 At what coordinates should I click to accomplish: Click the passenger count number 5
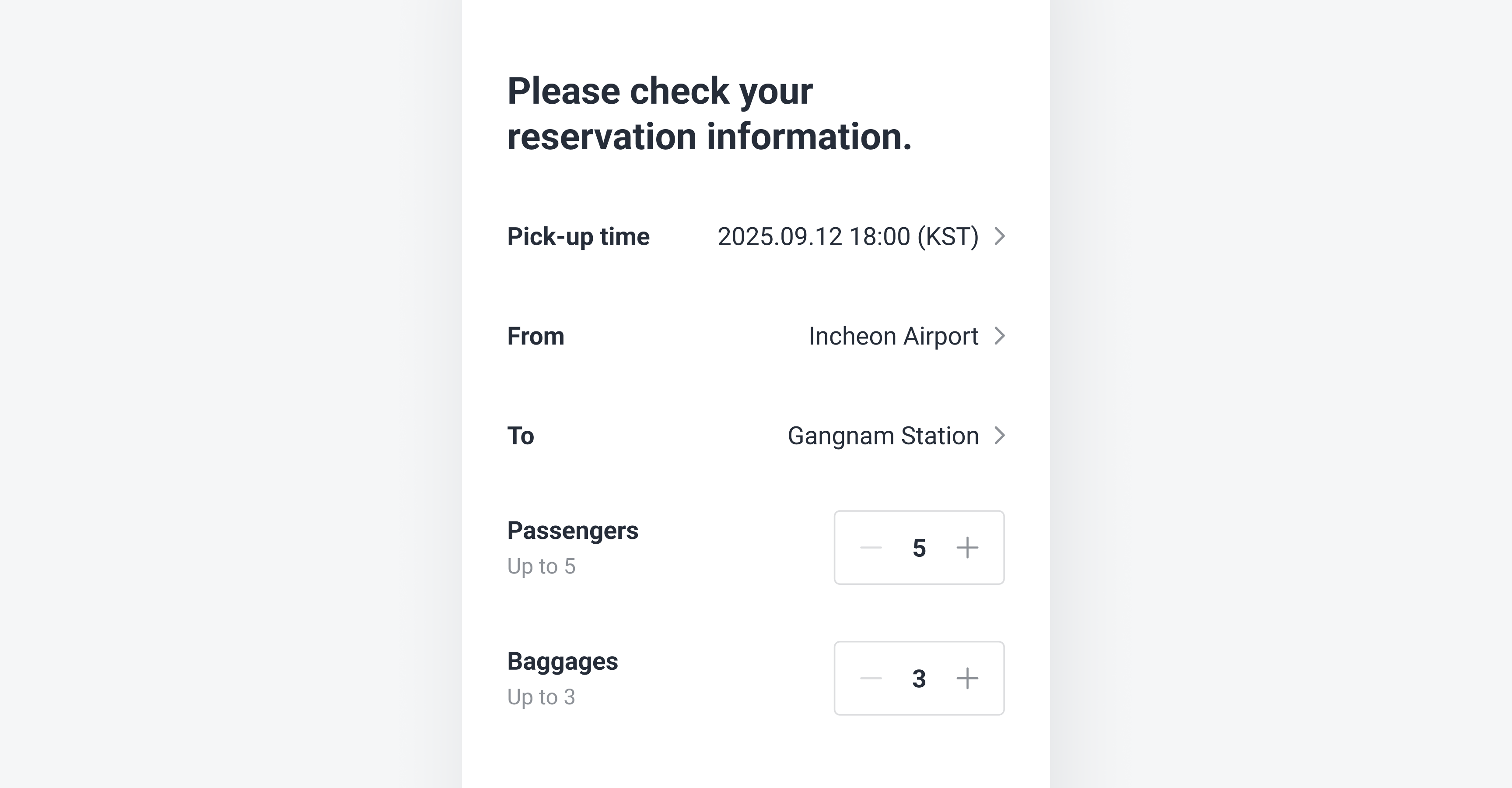click(x=919, y=548)
